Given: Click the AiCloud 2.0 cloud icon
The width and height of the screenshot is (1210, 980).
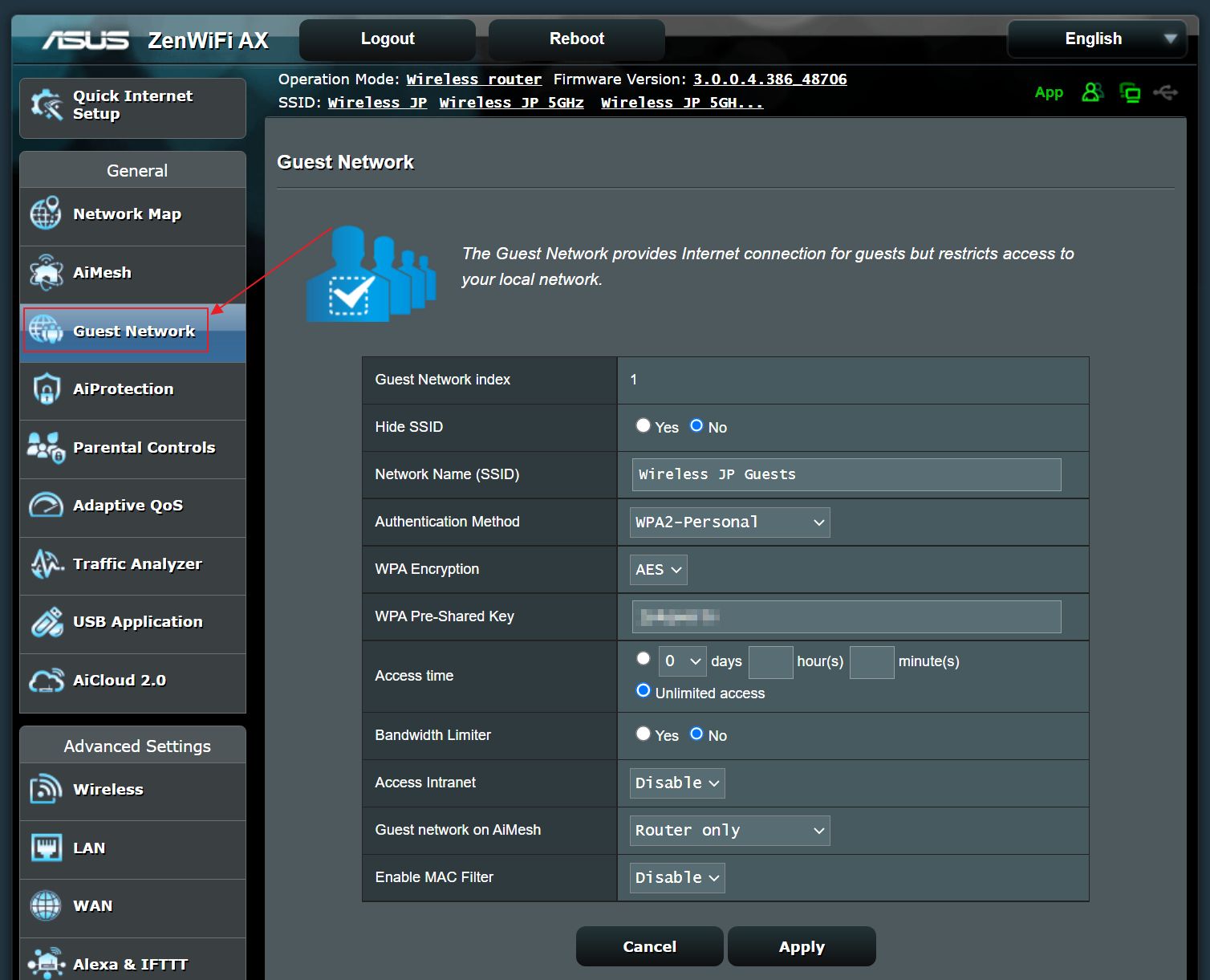Looking at the screenshot, I should (46, 681).
